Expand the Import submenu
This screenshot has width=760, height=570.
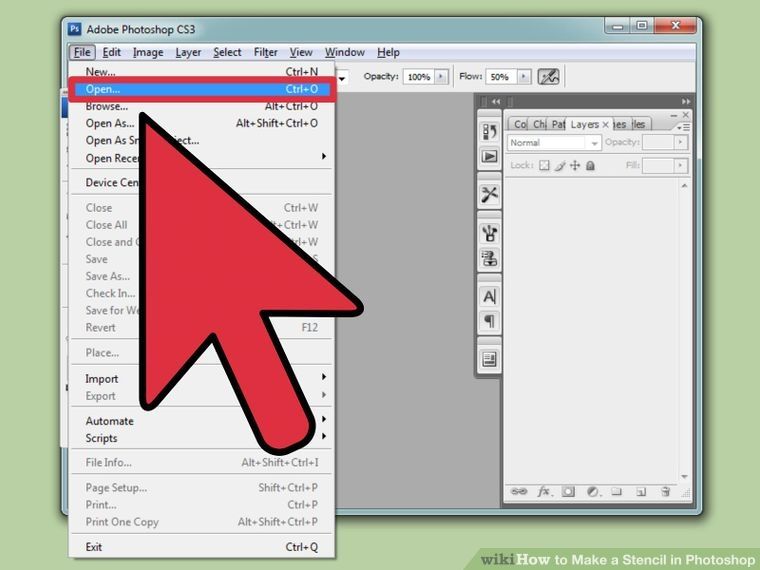tap(324, 377)
